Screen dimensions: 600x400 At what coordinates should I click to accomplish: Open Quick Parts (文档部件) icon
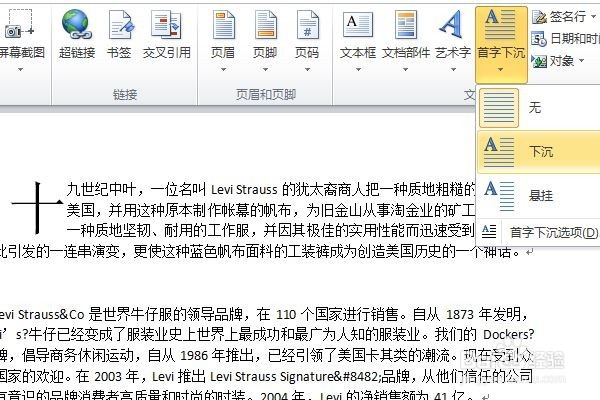point(405,25)
